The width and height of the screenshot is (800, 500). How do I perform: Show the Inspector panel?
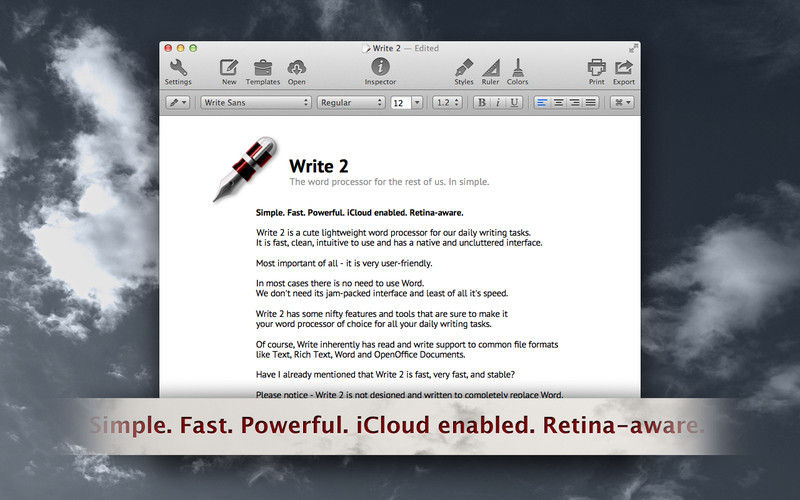(x=380, y=71)
